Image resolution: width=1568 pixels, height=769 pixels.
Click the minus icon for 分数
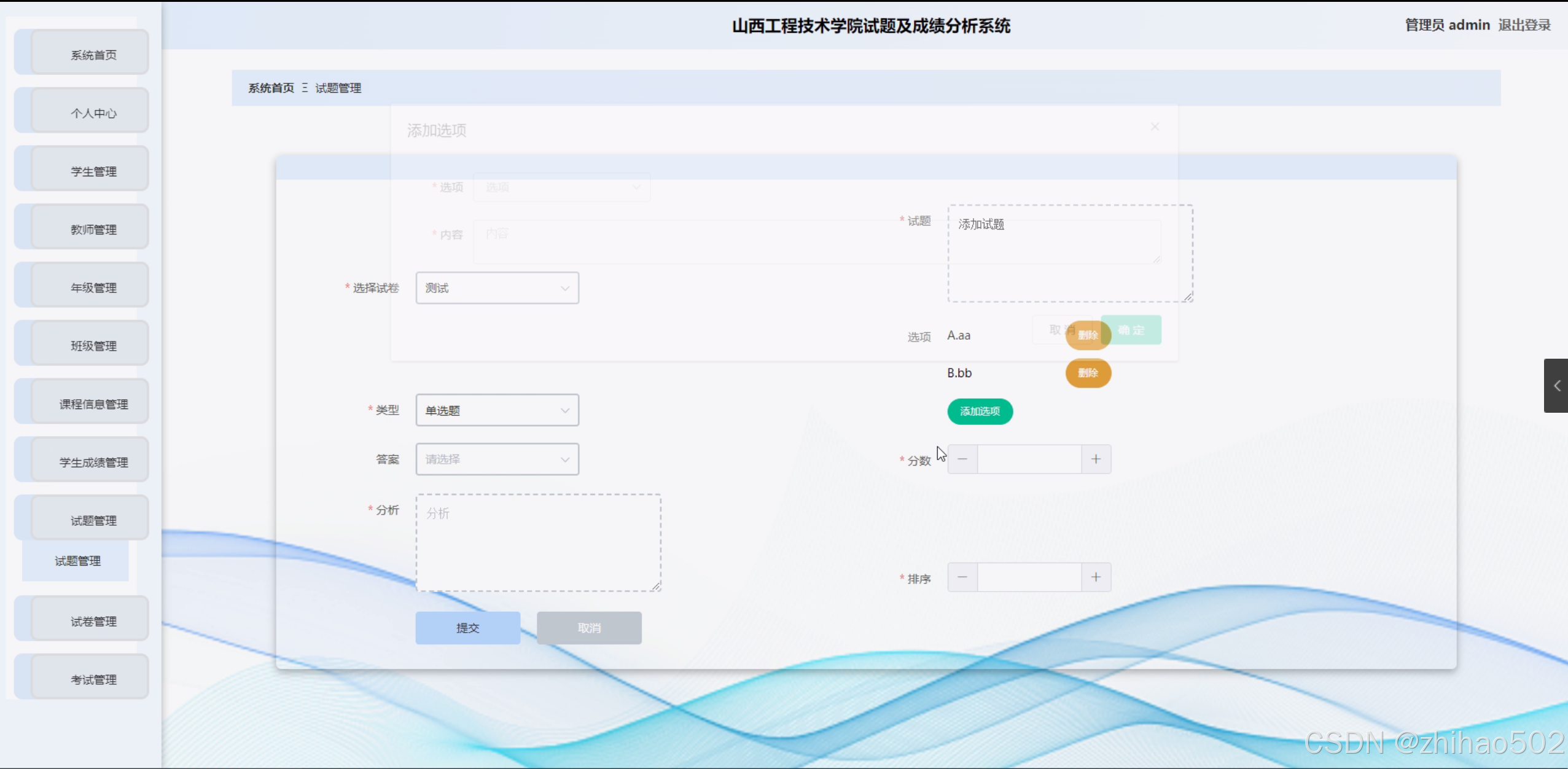(962, 459)
